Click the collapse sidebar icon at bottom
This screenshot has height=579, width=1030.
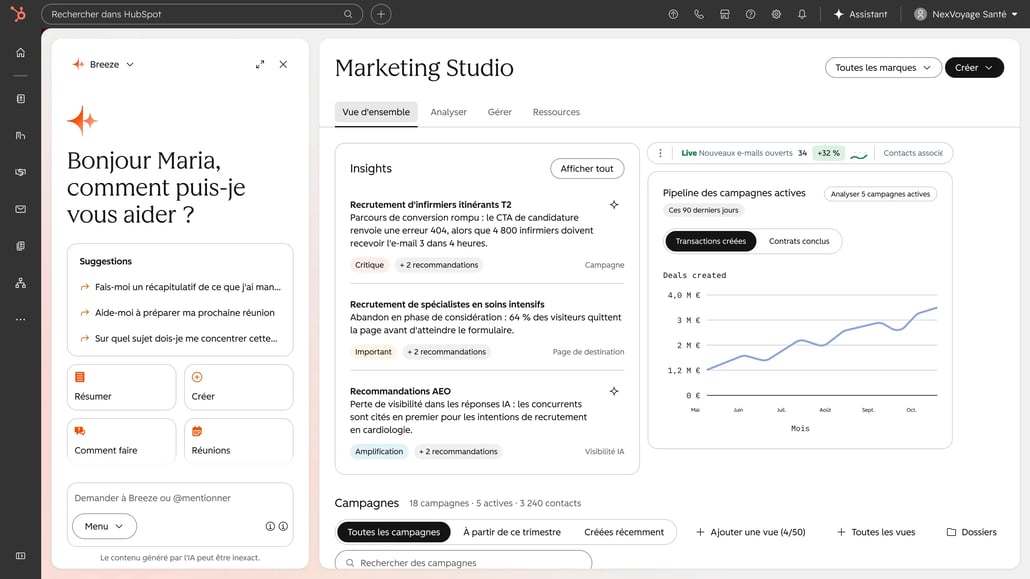coord(20,556)
